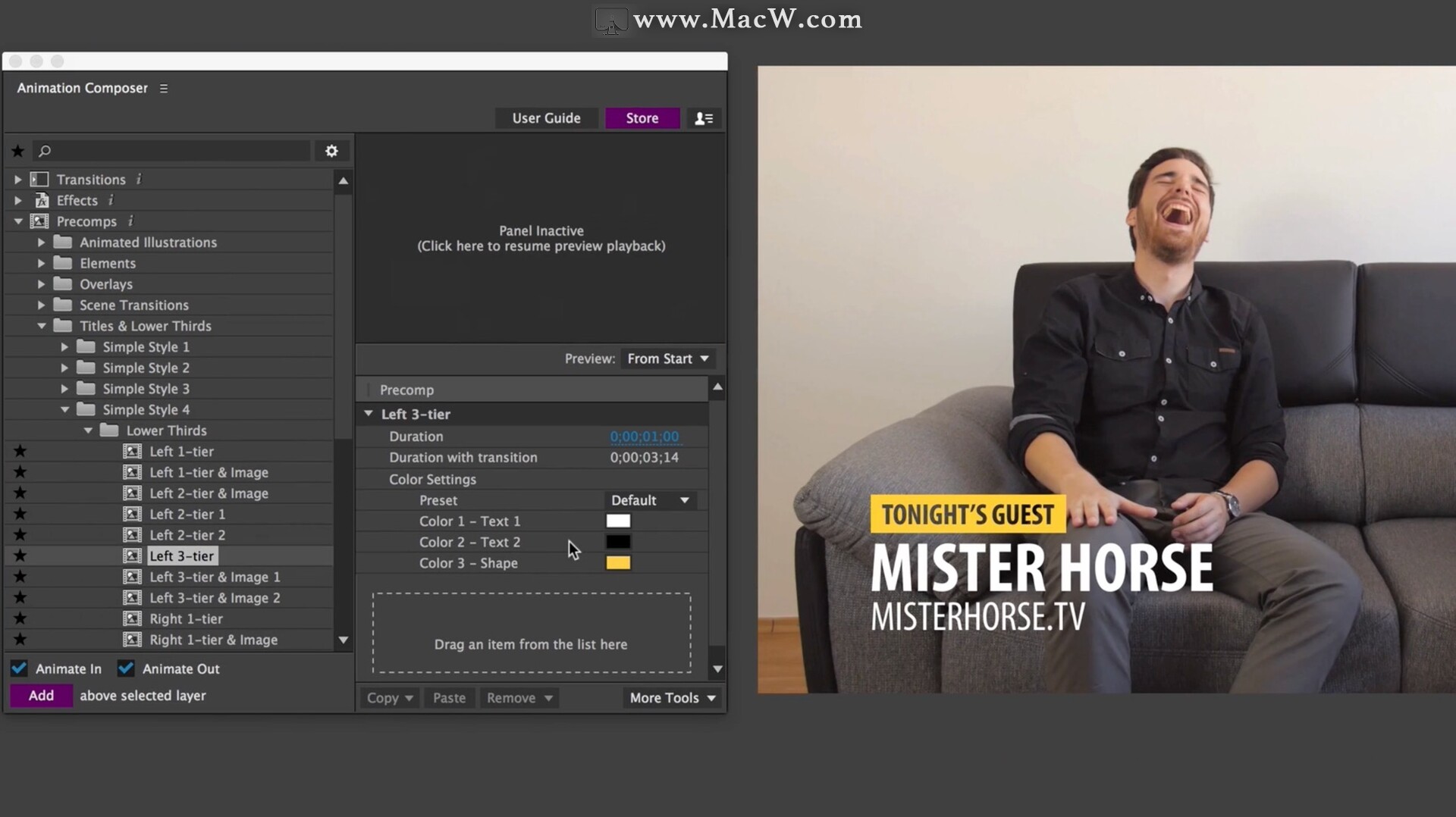The image size is (1456, 817).
Task: Click the Titles & Lower Thirds folder icon
Action: pyautogui.click(x=63, y=326)
